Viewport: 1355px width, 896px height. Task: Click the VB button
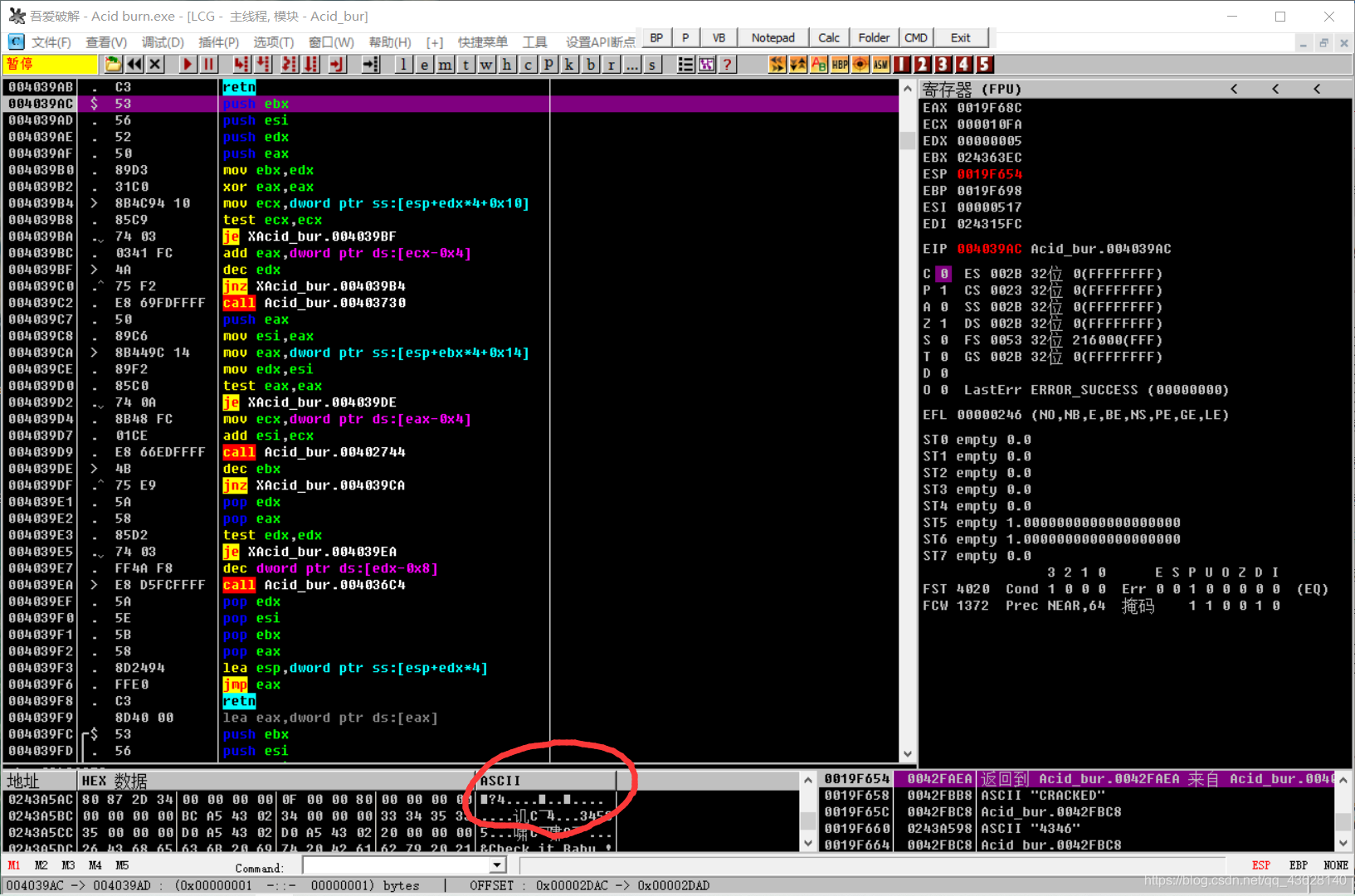pyautogui.click(x=719, y=37)
